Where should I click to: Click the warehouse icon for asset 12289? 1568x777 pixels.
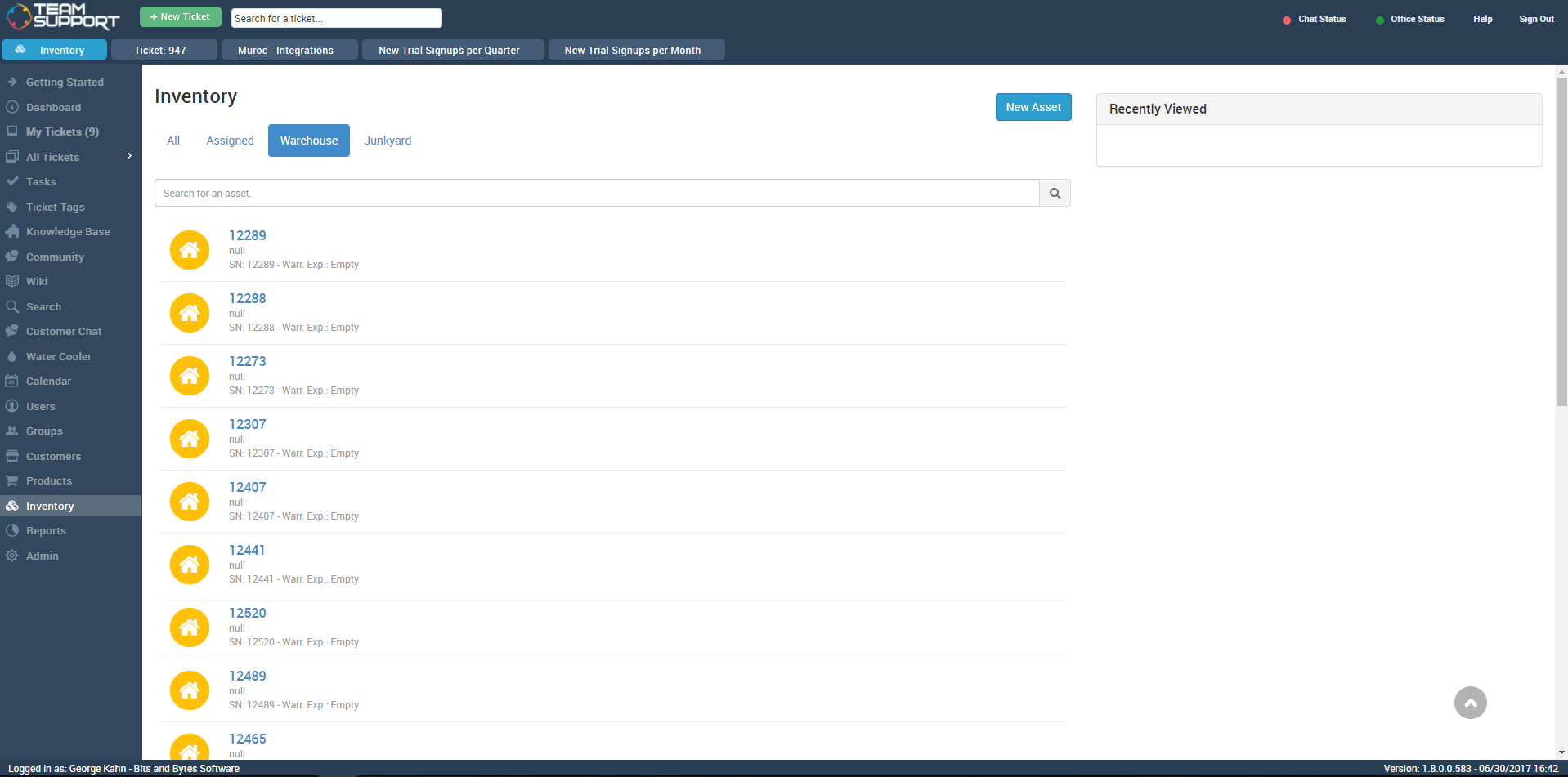coord(190,250)
